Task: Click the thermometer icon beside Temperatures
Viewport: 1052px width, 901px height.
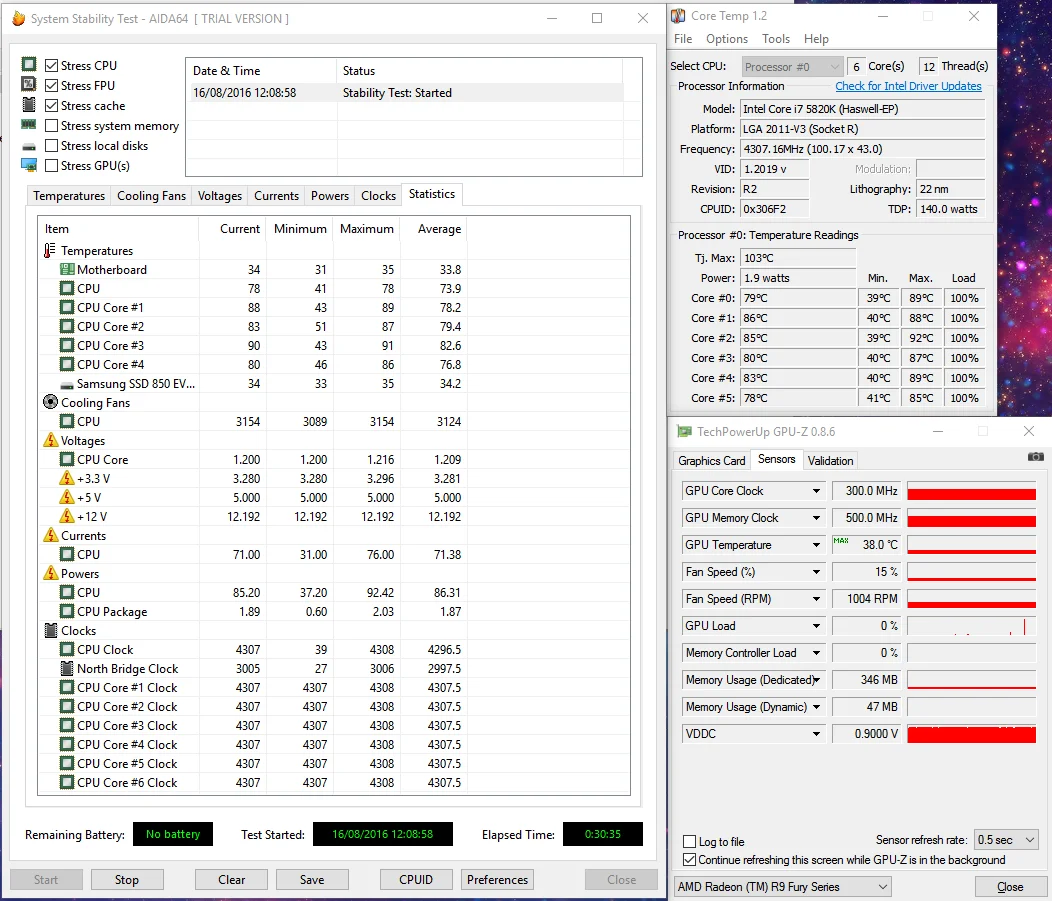Action: (50, 250)
